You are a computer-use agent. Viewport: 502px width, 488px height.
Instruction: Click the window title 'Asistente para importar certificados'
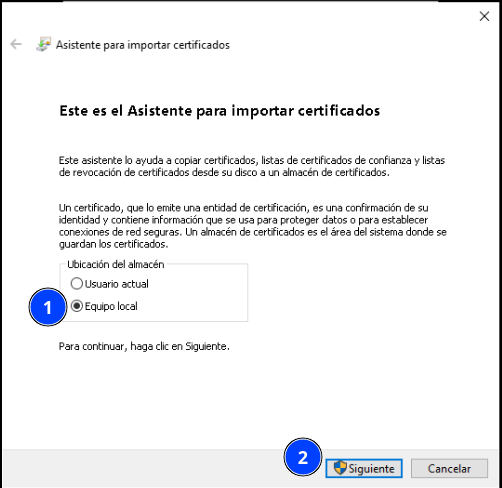click(143, 45)
